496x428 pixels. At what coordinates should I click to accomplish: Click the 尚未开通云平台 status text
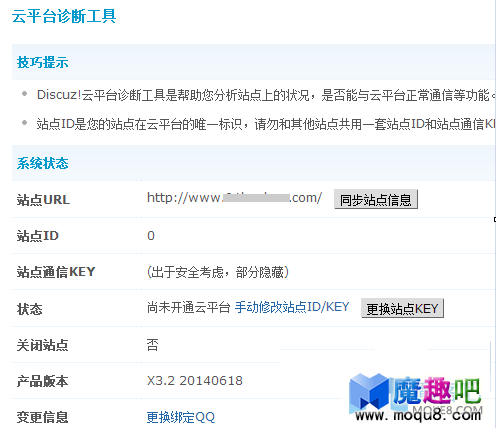pyautogui.click(x=189, y=307)
